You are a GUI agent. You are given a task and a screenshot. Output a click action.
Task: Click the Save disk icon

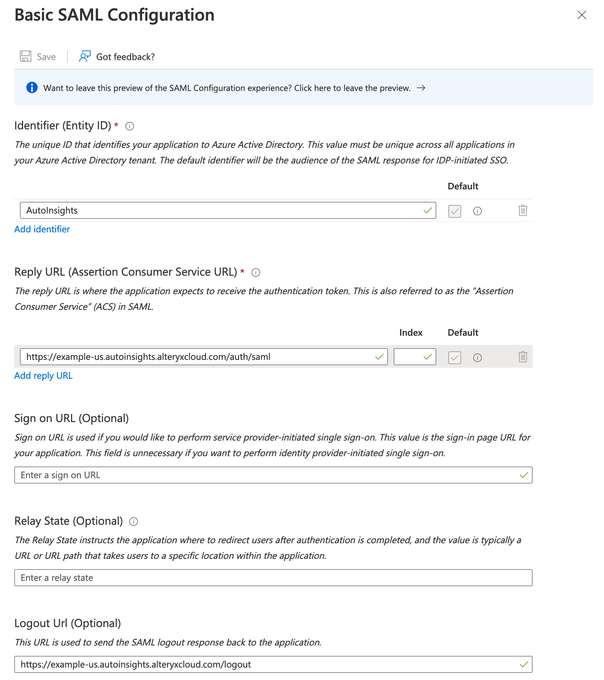click(26, 57)
